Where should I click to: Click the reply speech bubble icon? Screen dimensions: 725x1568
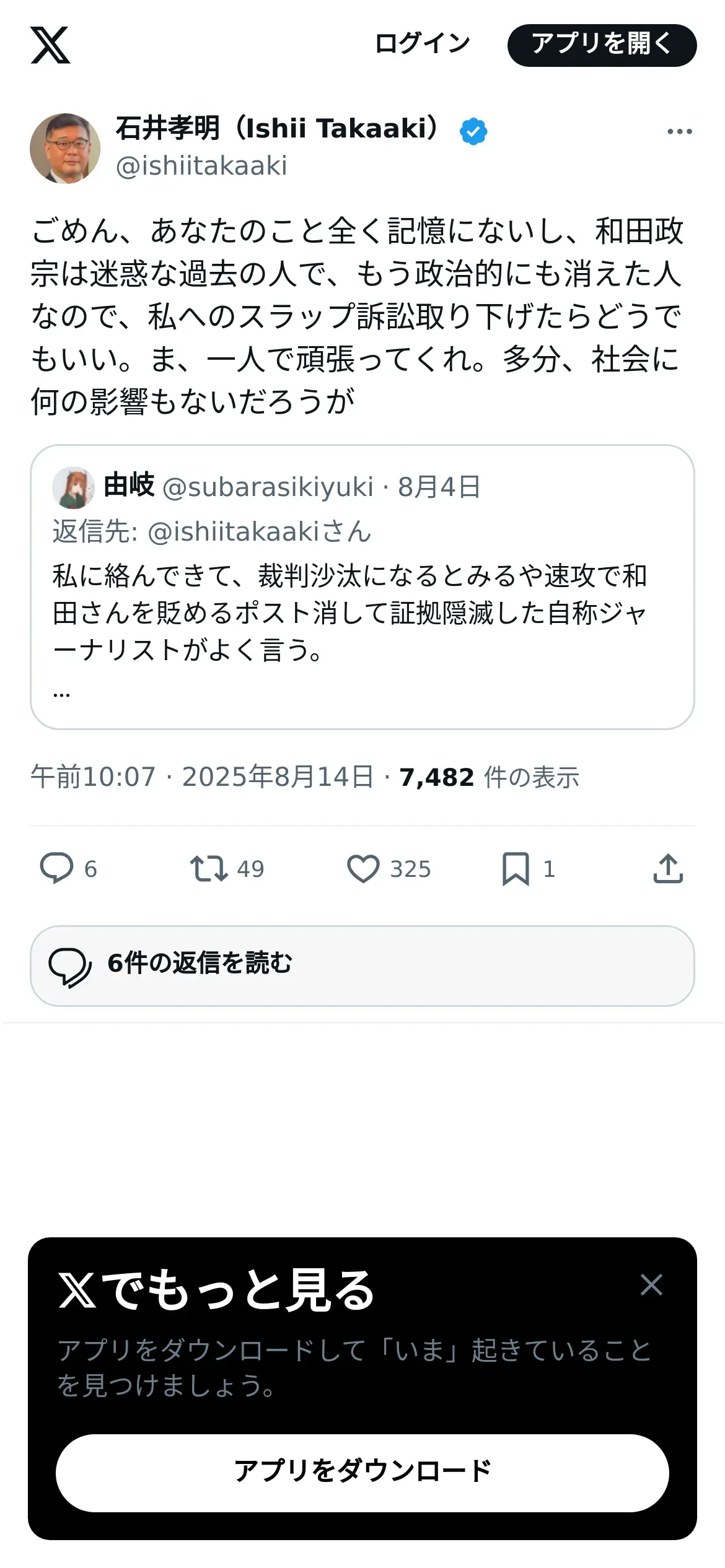point(57,868)
